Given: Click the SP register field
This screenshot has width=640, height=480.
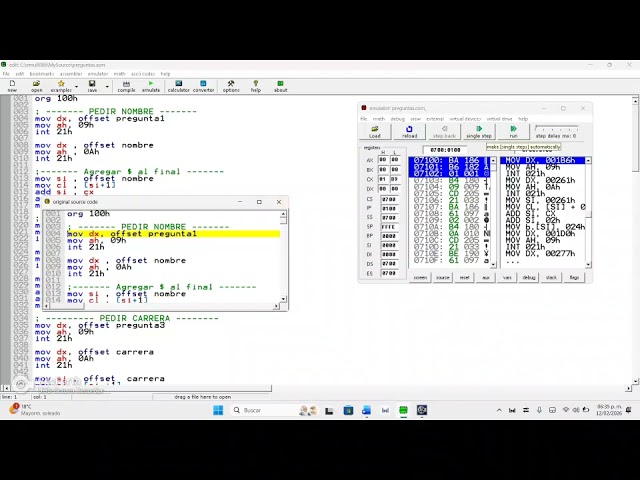Looking at the screenshot, I should 389,227.
